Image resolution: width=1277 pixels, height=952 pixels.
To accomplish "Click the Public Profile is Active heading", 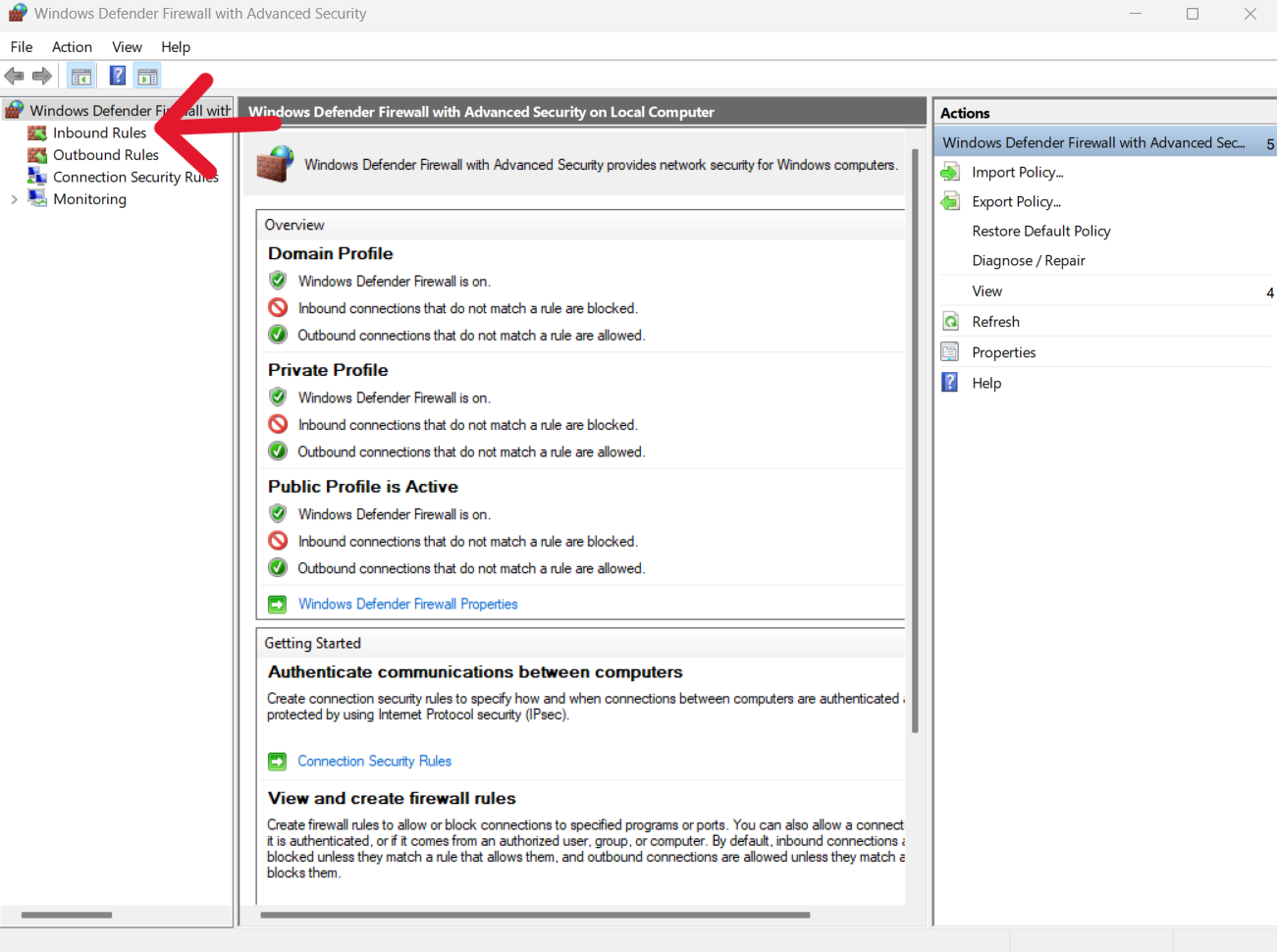I will click(363, 487).
